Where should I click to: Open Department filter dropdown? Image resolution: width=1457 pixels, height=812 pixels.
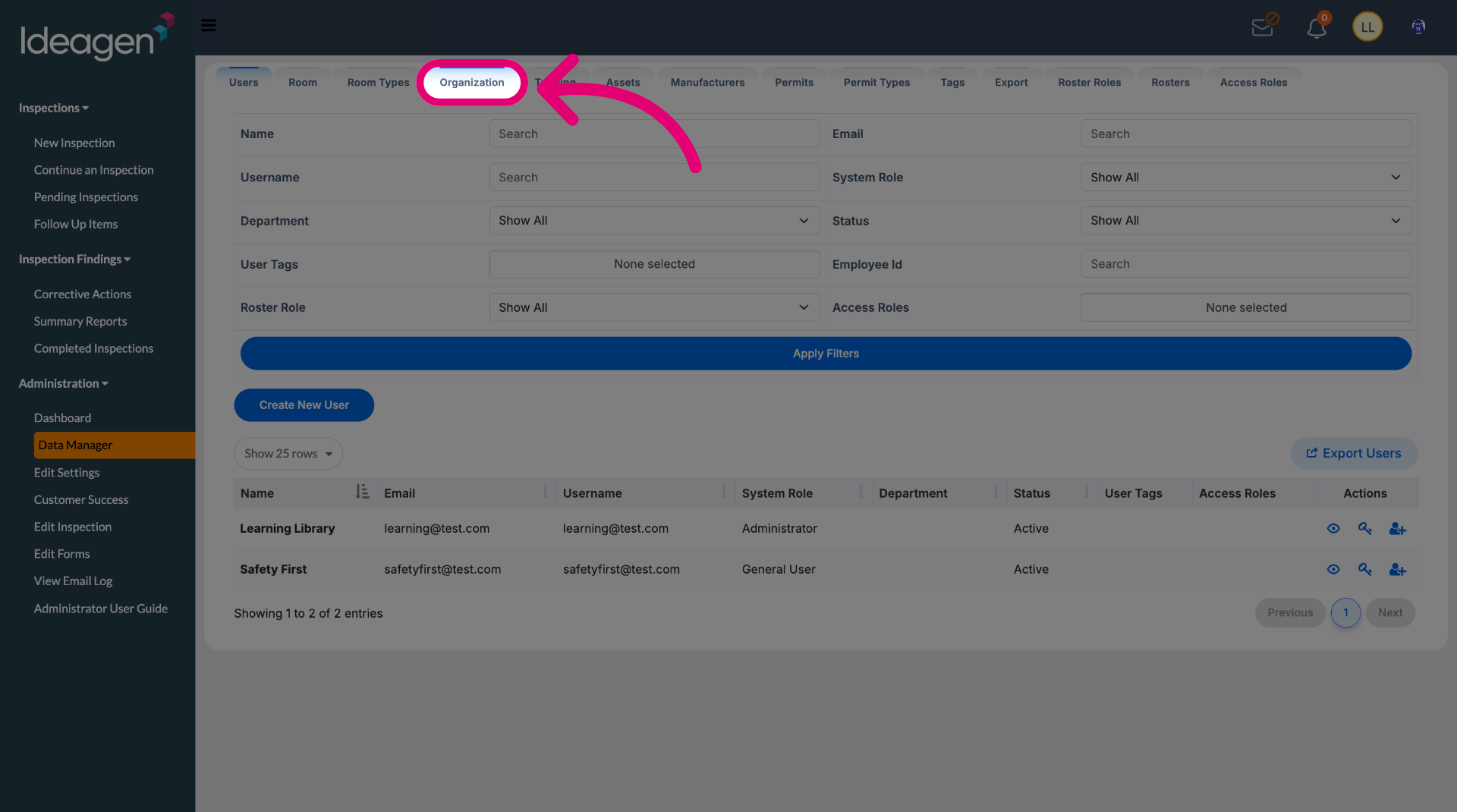click(654, 221)
